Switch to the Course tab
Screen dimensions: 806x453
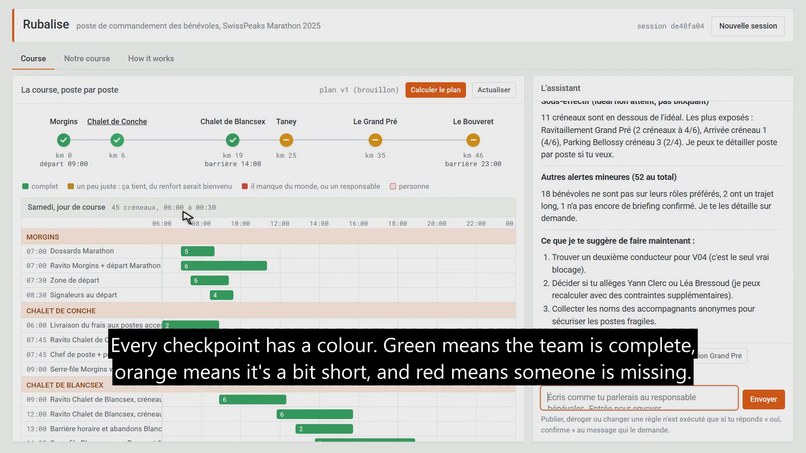click(x=33, y=59)
